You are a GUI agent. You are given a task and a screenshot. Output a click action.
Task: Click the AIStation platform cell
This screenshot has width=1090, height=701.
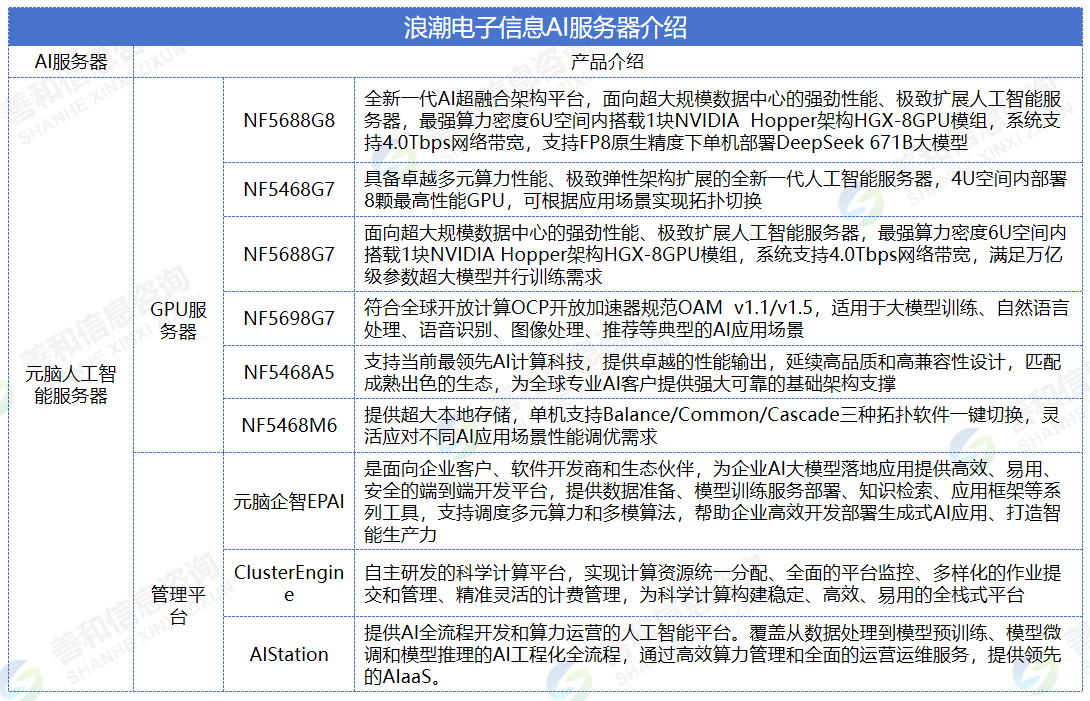[x=289, y=655]
